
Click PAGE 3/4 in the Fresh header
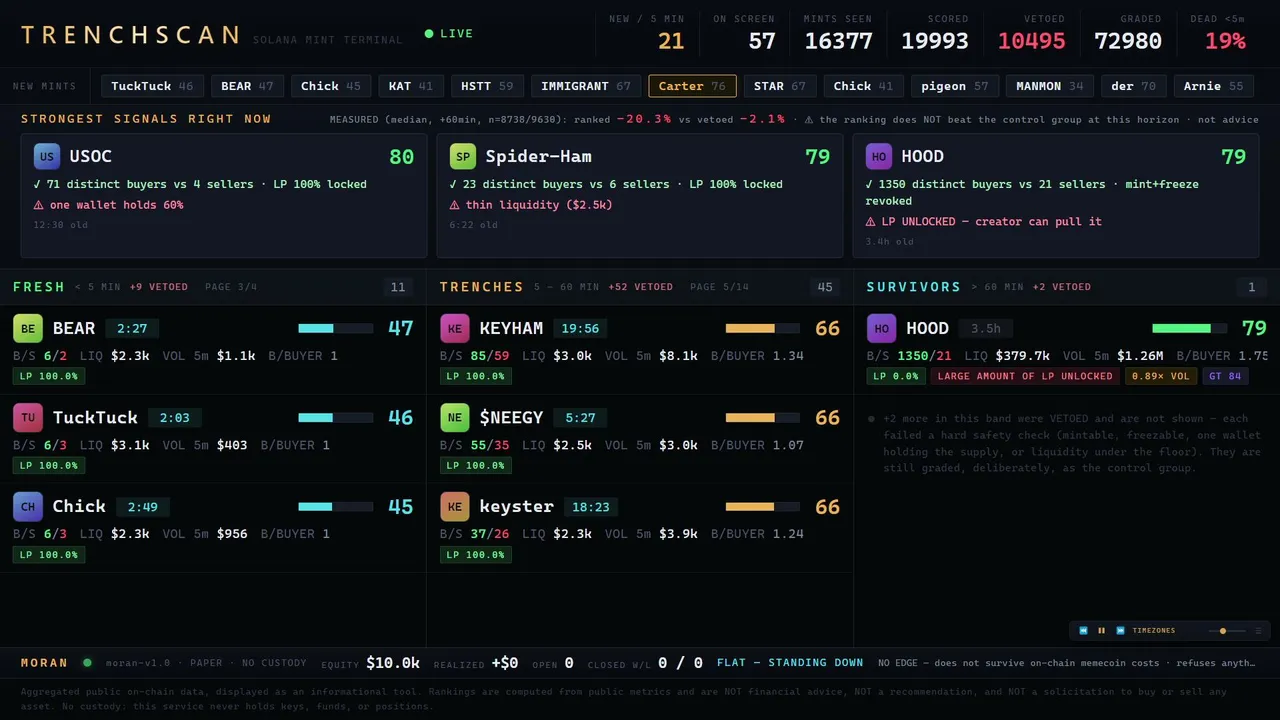click(x=231, y=287)
